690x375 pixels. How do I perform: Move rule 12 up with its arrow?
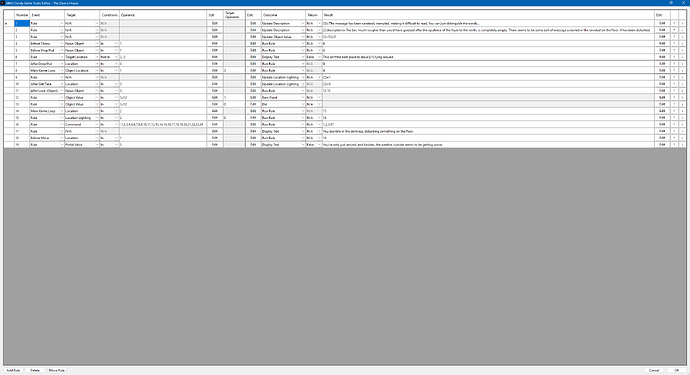click(674, 97)
